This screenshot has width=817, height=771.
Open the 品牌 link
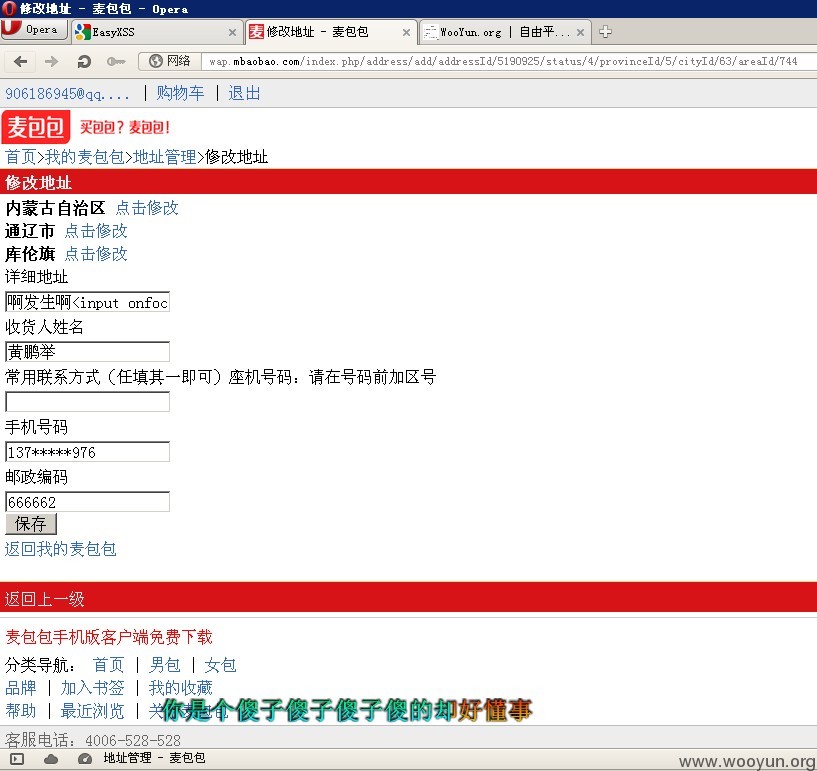click(21, 688)
